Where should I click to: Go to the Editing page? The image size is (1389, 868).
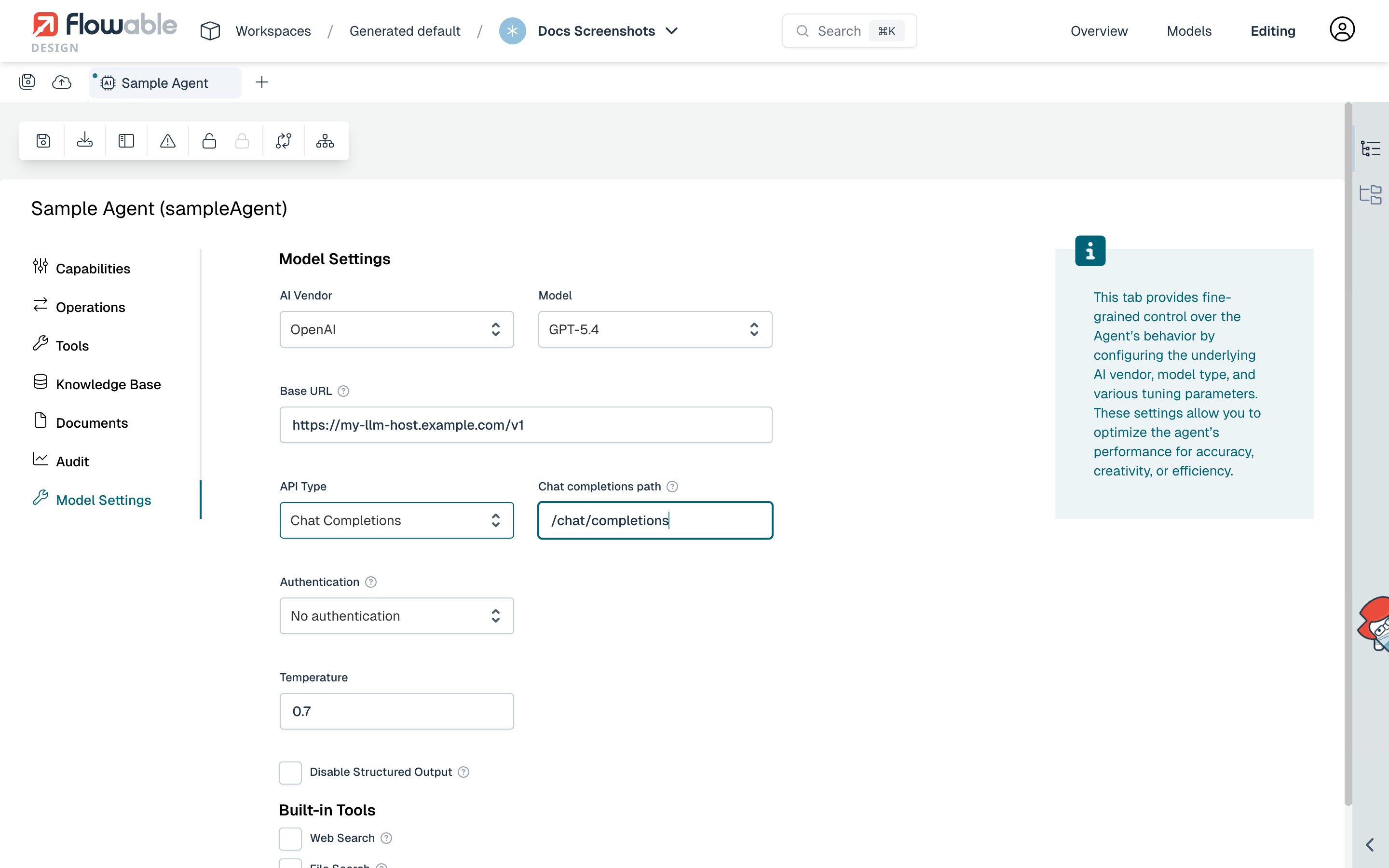click(1272, 31)
